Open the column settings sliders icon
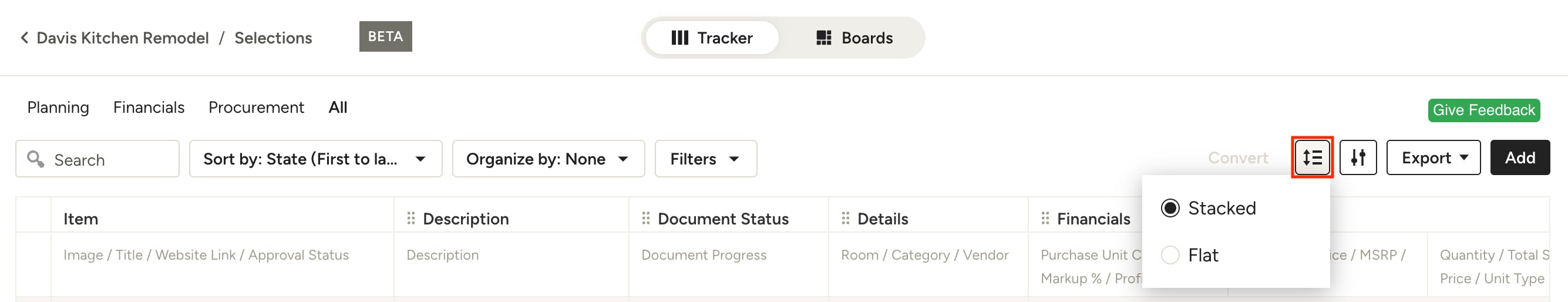This screenshot has height=302, width=1568. point(1357,157)
